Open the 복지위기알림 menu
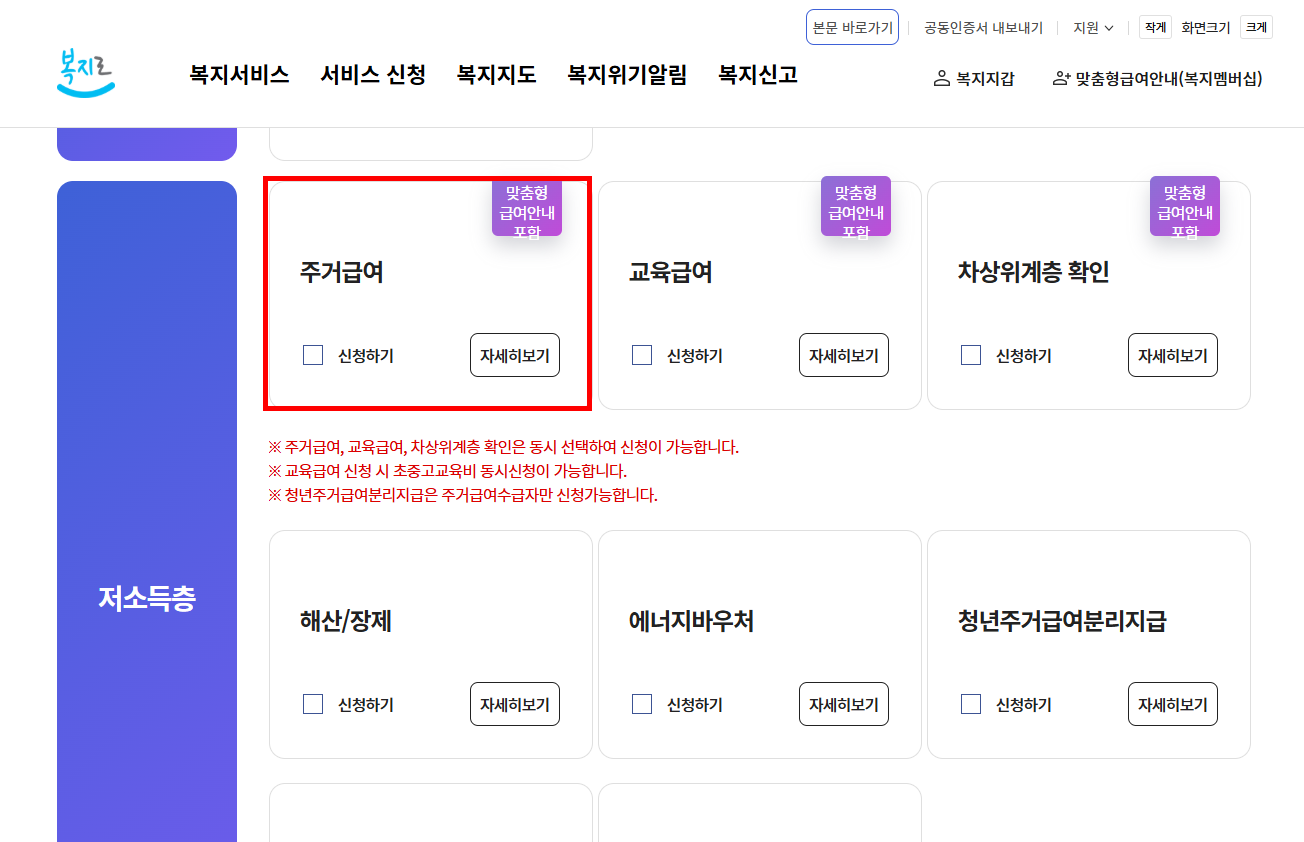Viewport: 1304px width, 842px height. click(627, 75)
